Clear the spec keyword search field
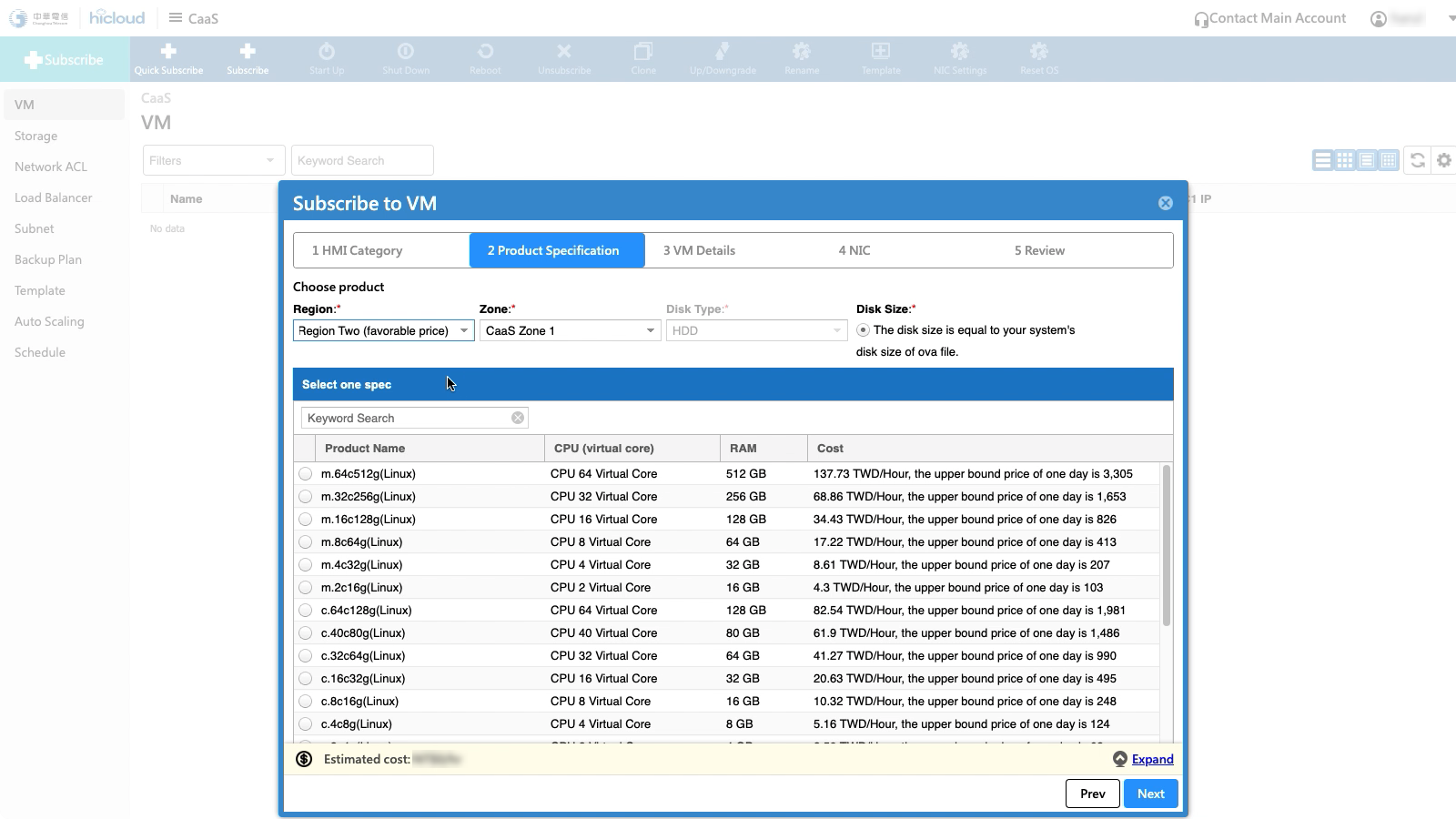Screen dimensions: 1456x819 pyautogui.click(x=518, y=418)
